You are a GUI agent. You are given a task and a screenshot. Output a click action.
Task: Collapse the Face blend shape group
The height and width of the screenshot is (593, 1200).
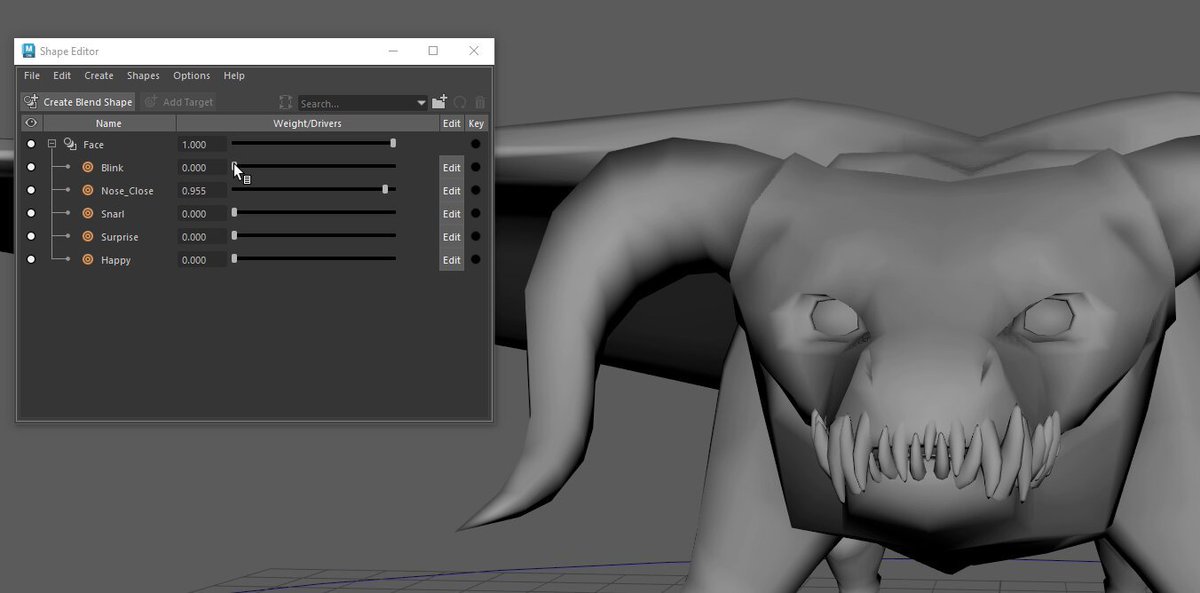(x=51, y=144)
